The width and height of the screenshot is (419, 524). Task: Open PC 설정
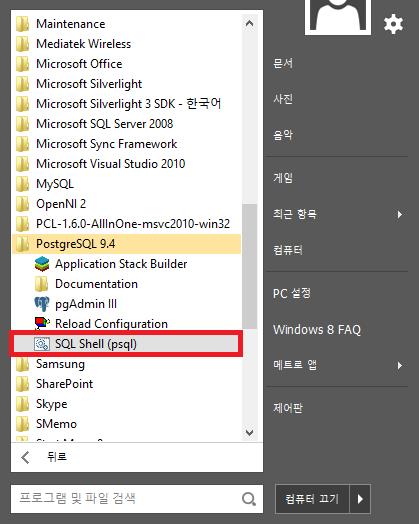point(292,293)
